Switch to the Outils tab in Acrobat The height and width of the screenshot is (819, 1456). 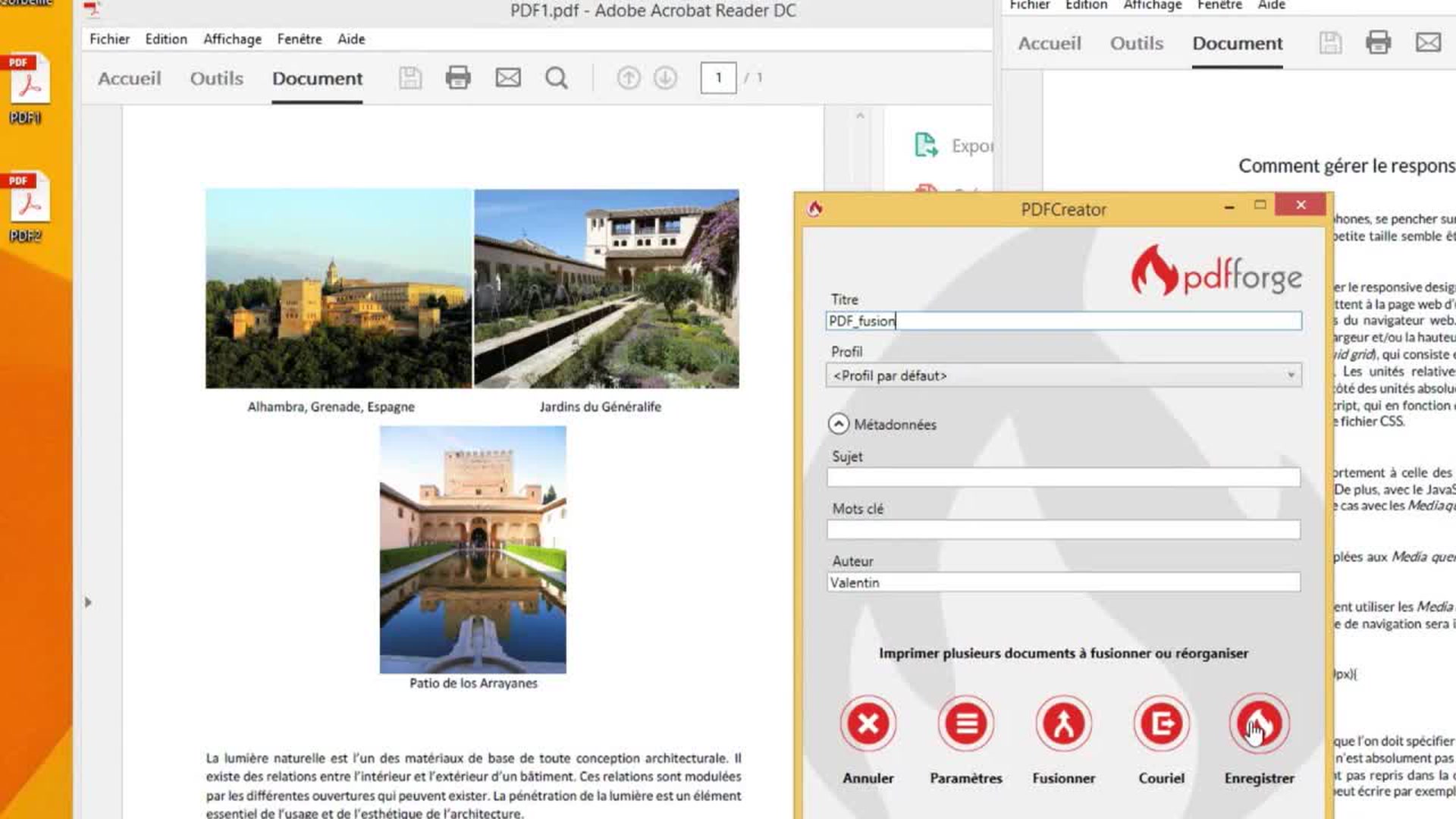[215, 77]
